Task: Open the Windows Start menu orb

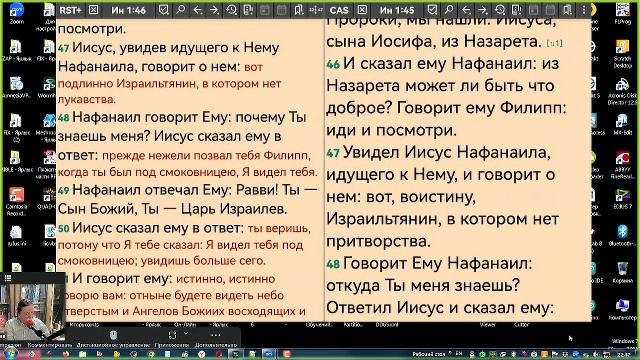Action: 11,353
